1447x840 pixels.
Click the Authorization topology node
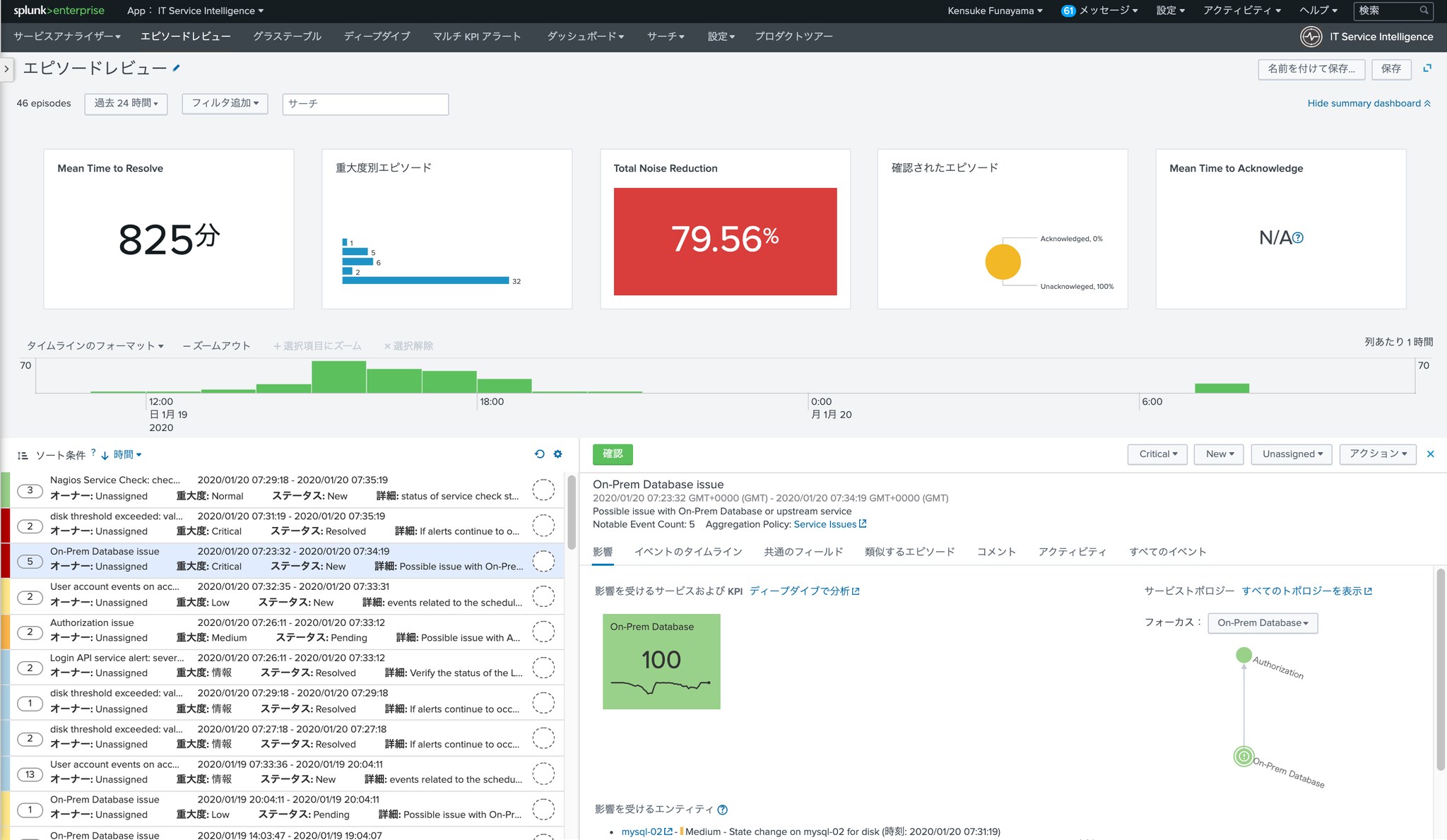(1244, 655)
